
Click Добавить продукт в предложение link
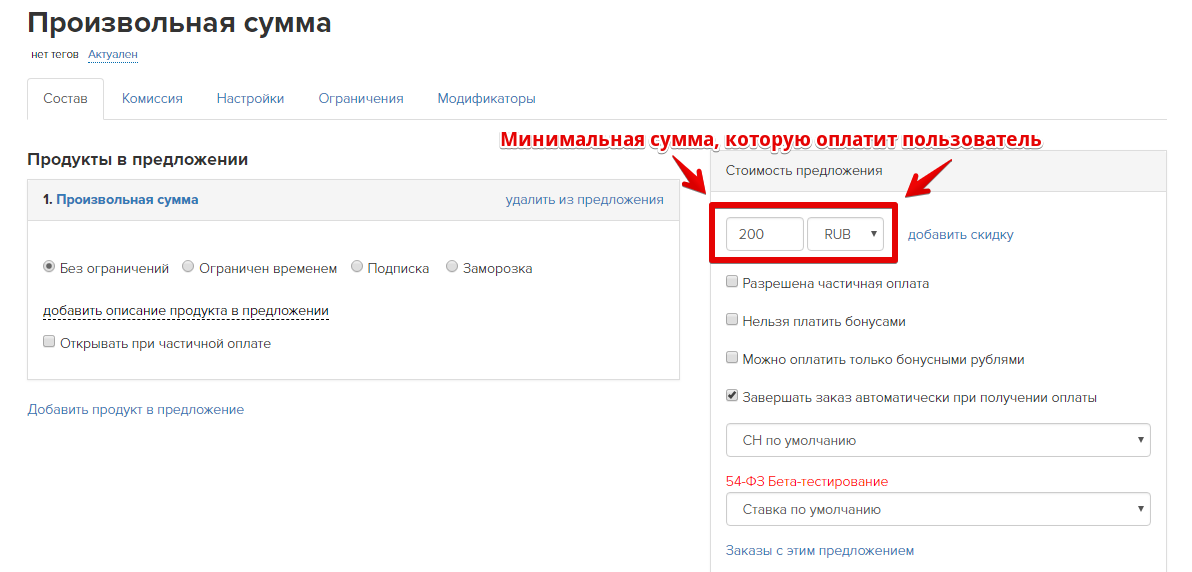point(136,409)
